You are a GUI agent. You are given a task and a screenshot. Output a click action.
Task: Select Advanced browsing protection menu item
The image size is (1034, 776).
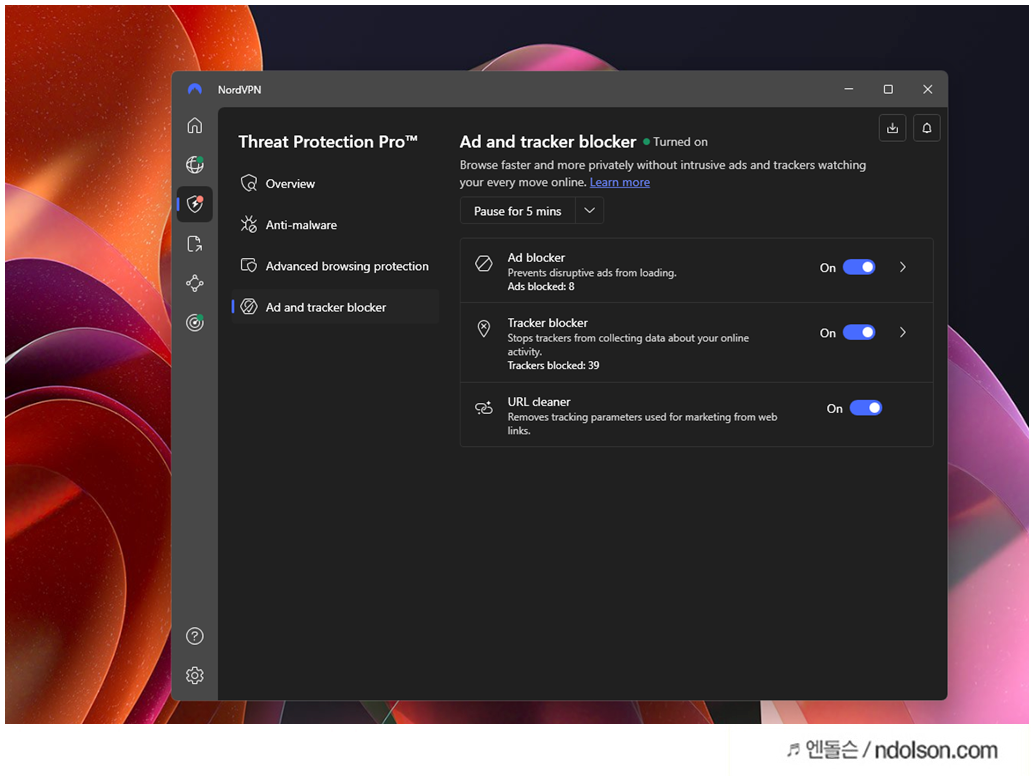point(335,266)
